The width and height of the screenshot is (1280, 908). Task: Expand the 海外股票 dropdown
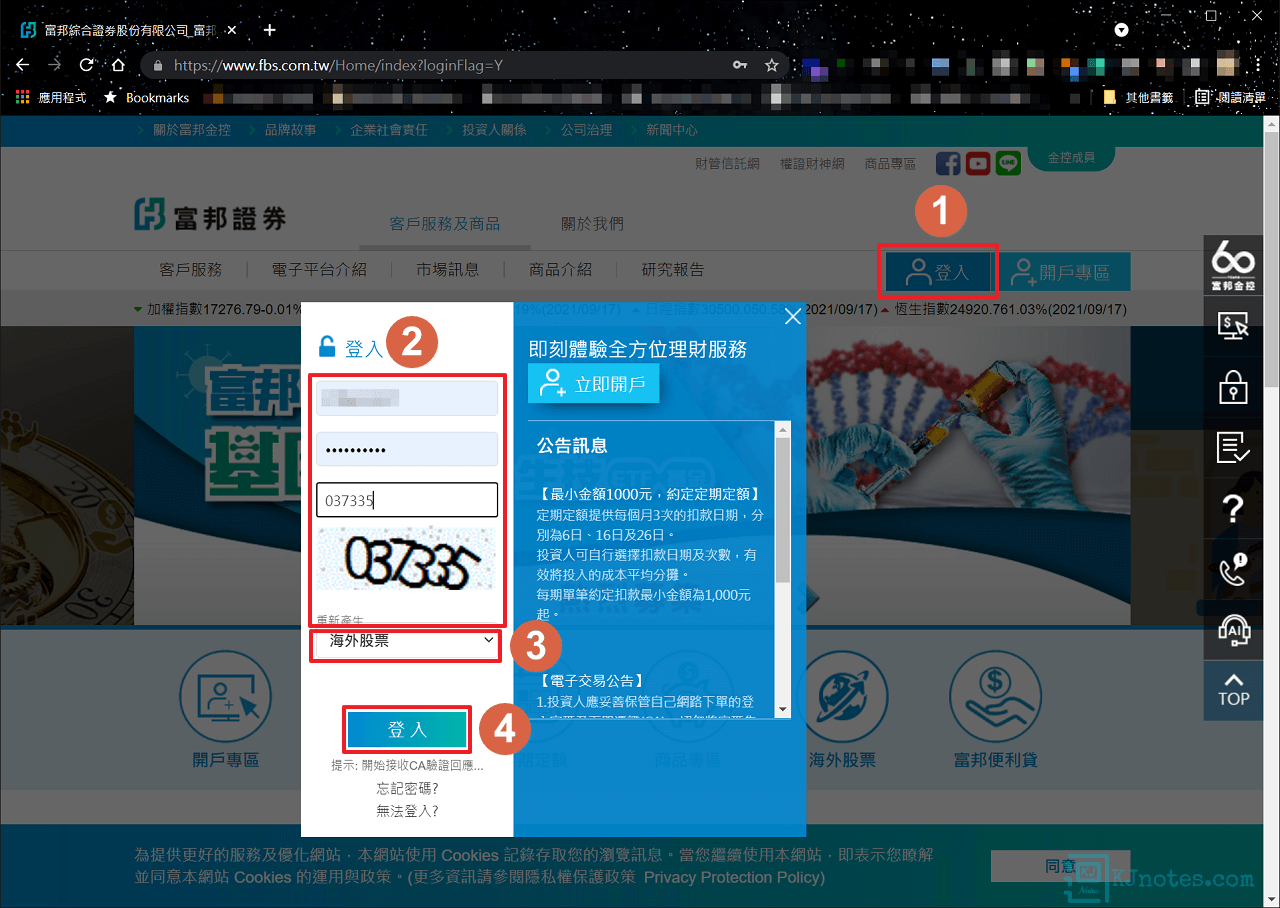coord(406,641)
